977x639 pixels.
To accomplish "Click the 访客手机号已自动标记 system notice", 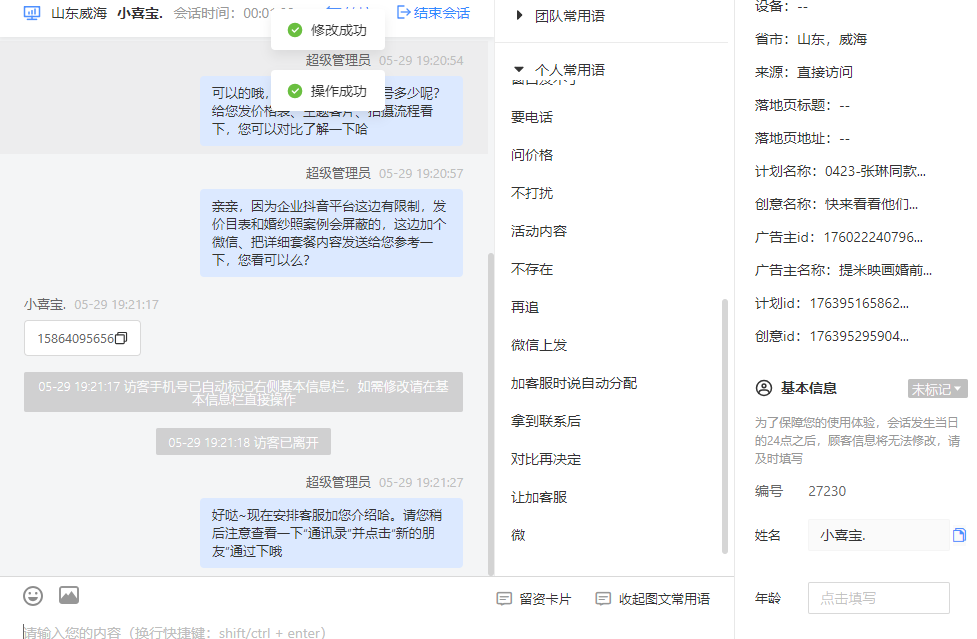I will click(x=243, y=392).
